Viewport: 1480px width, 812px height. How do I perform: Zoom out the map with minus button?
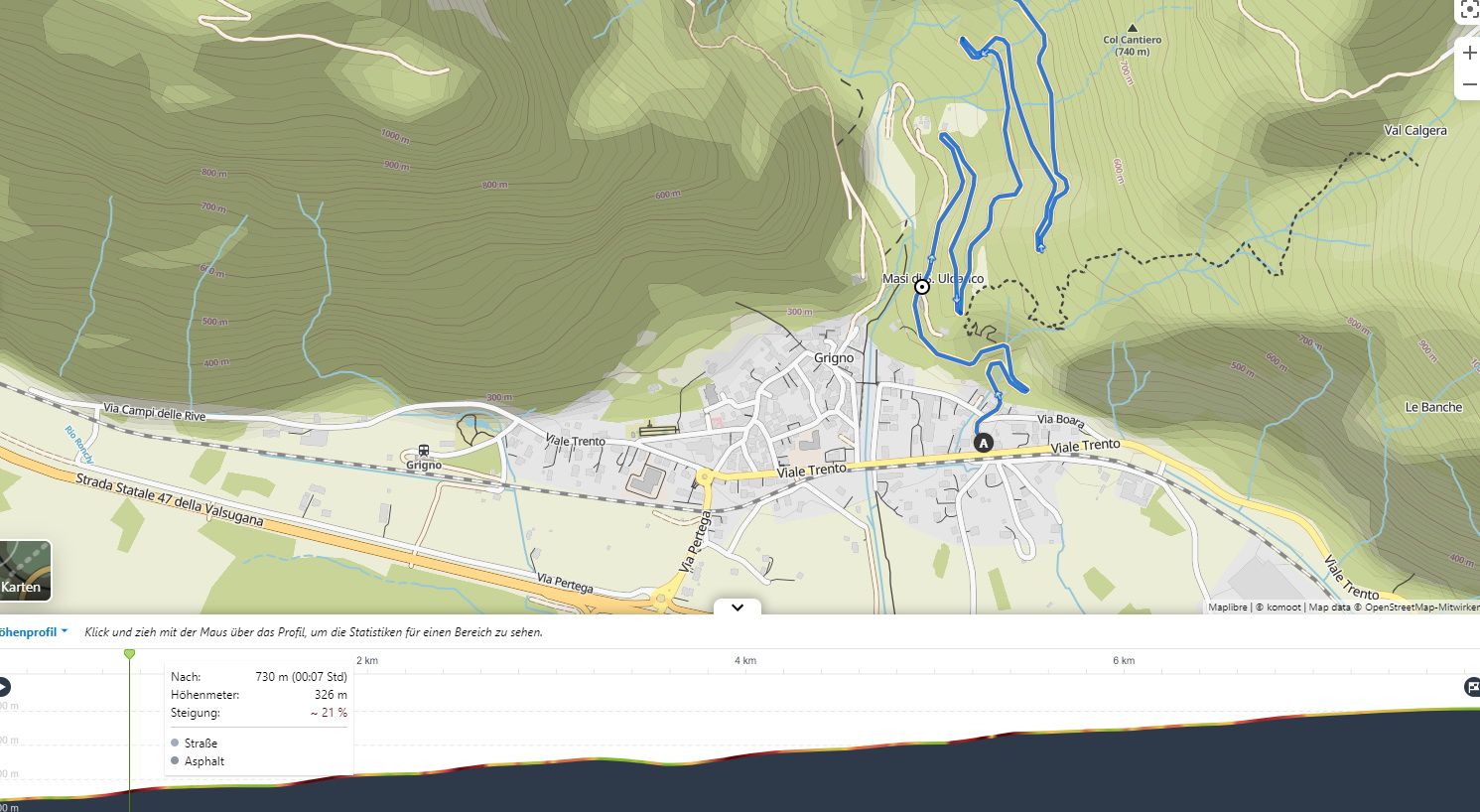tap(1469, 85)
